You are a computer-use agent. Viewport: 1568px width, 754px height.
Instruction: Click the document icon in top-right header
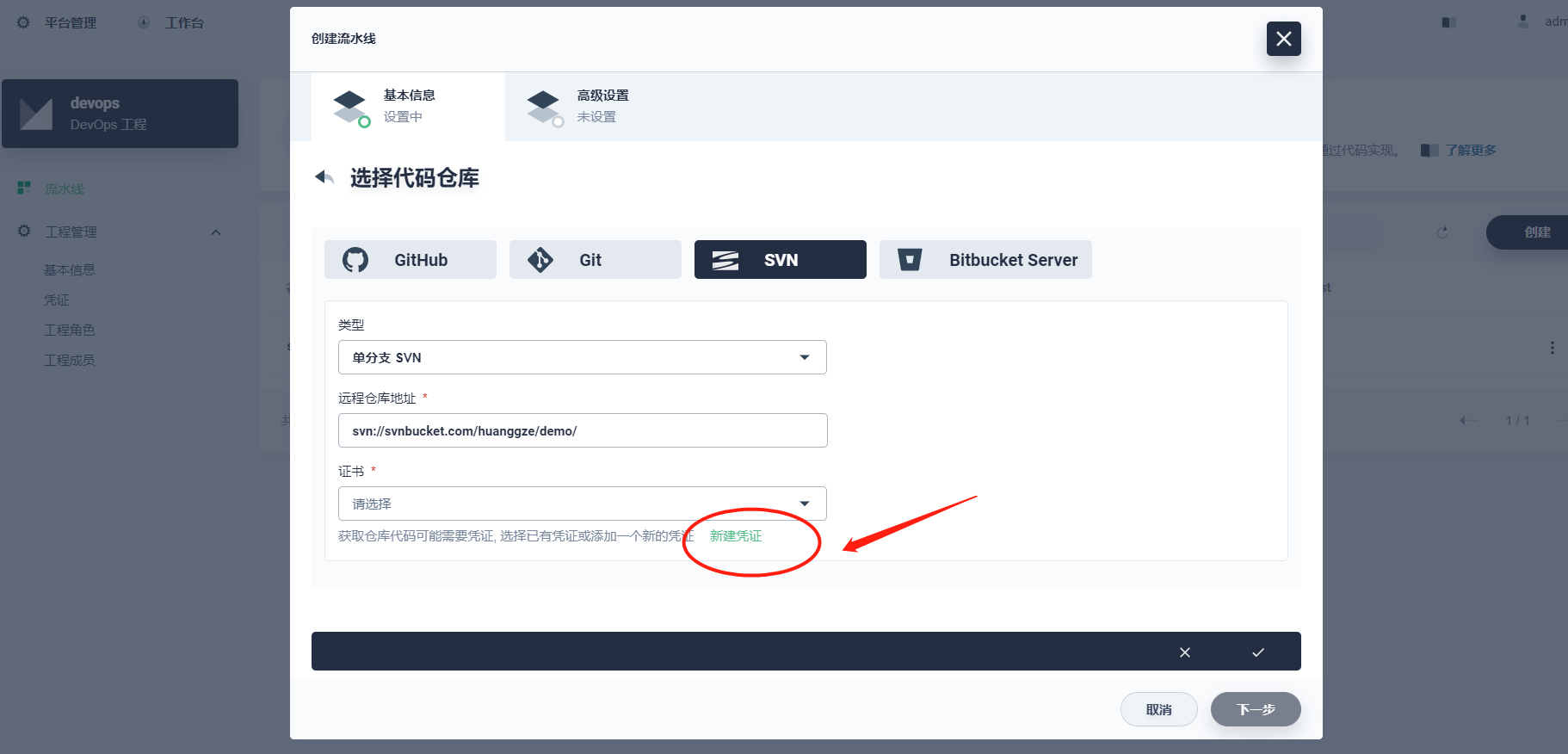pos(1449,22)
